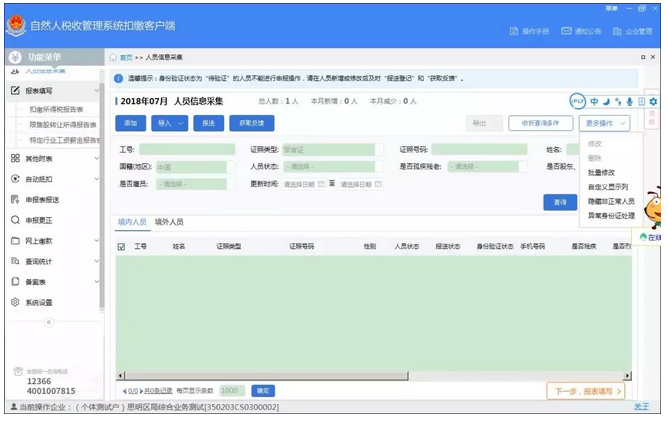Image resolution: width=668 pixels, height=421 pixels.
Task: Click 下一步，报表填写 button
Action: 585,391
